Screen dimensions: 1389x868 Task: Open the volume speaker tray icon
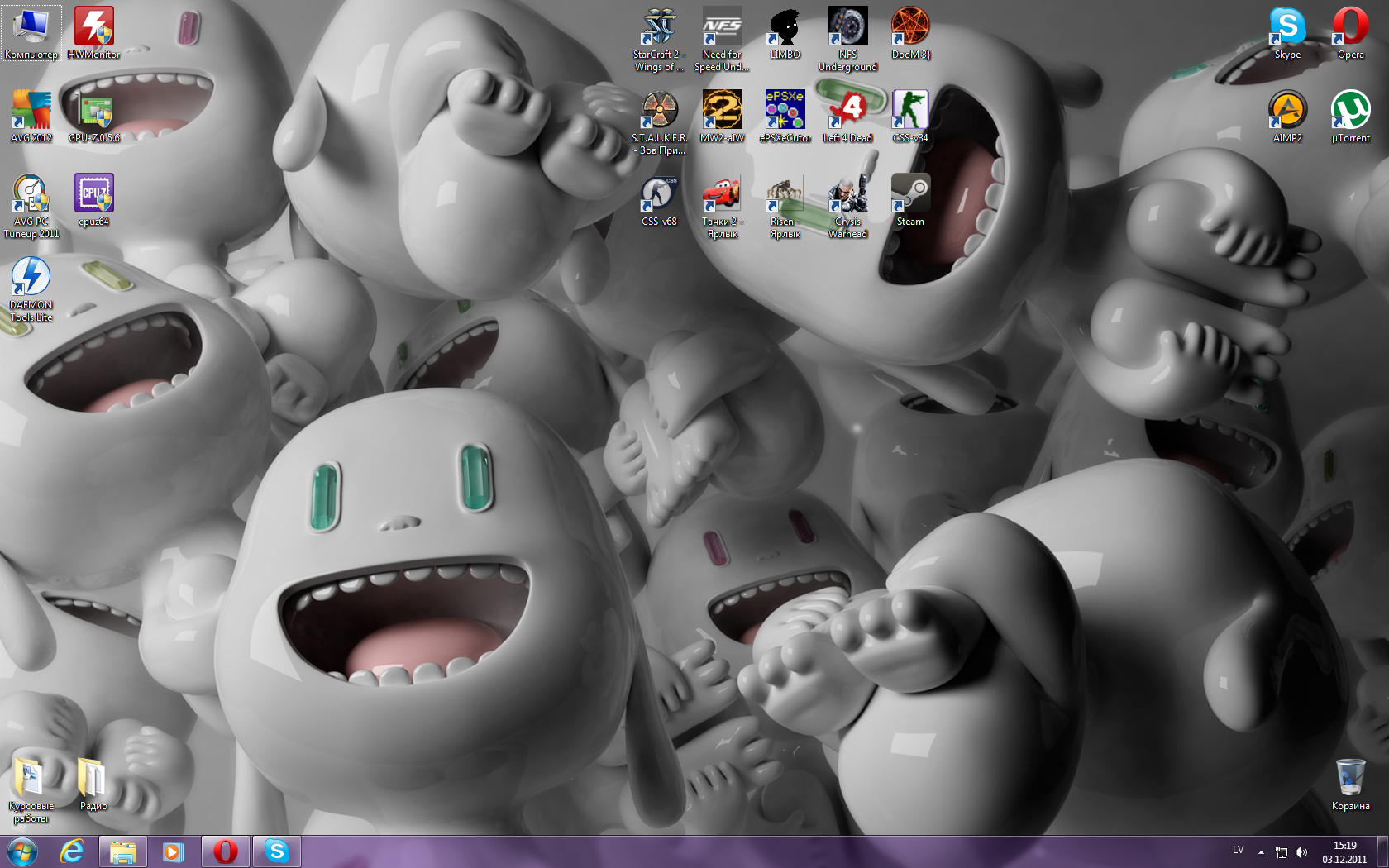(x=1301, y=852)
